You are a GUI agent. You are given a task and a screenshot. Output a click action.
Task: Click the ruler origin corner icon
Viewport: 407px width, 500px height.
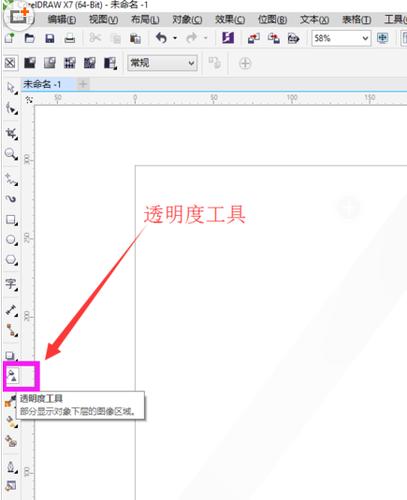click(x=29, y=100)
